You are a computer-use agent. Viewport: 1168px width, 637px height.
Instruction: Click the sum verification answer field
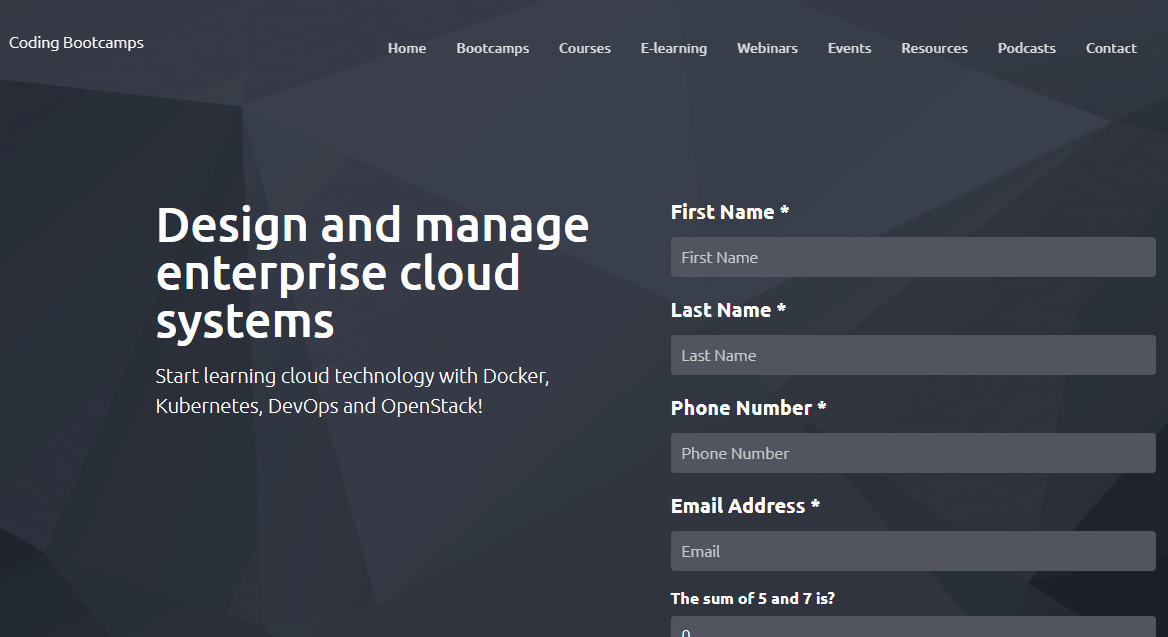point(912,630)
